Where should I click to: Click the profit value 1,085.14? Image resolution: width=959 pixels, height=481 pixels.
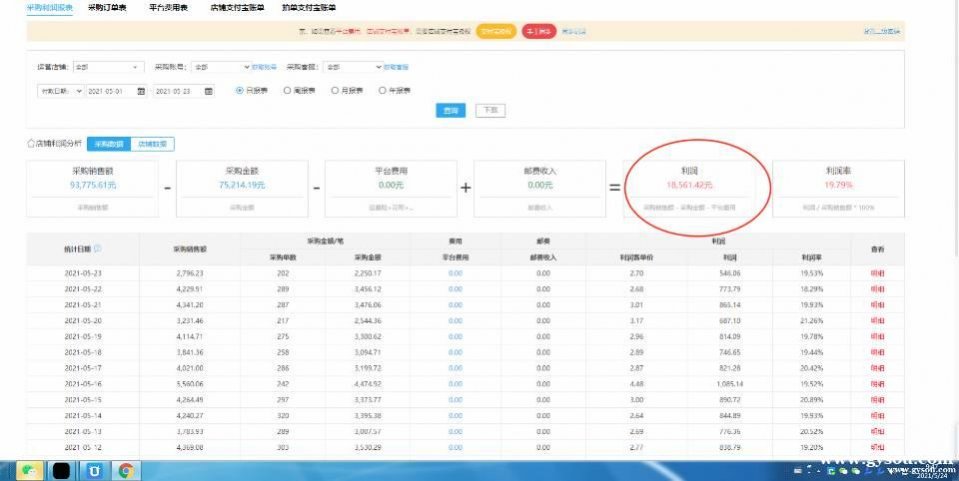[x=729, y=384]
